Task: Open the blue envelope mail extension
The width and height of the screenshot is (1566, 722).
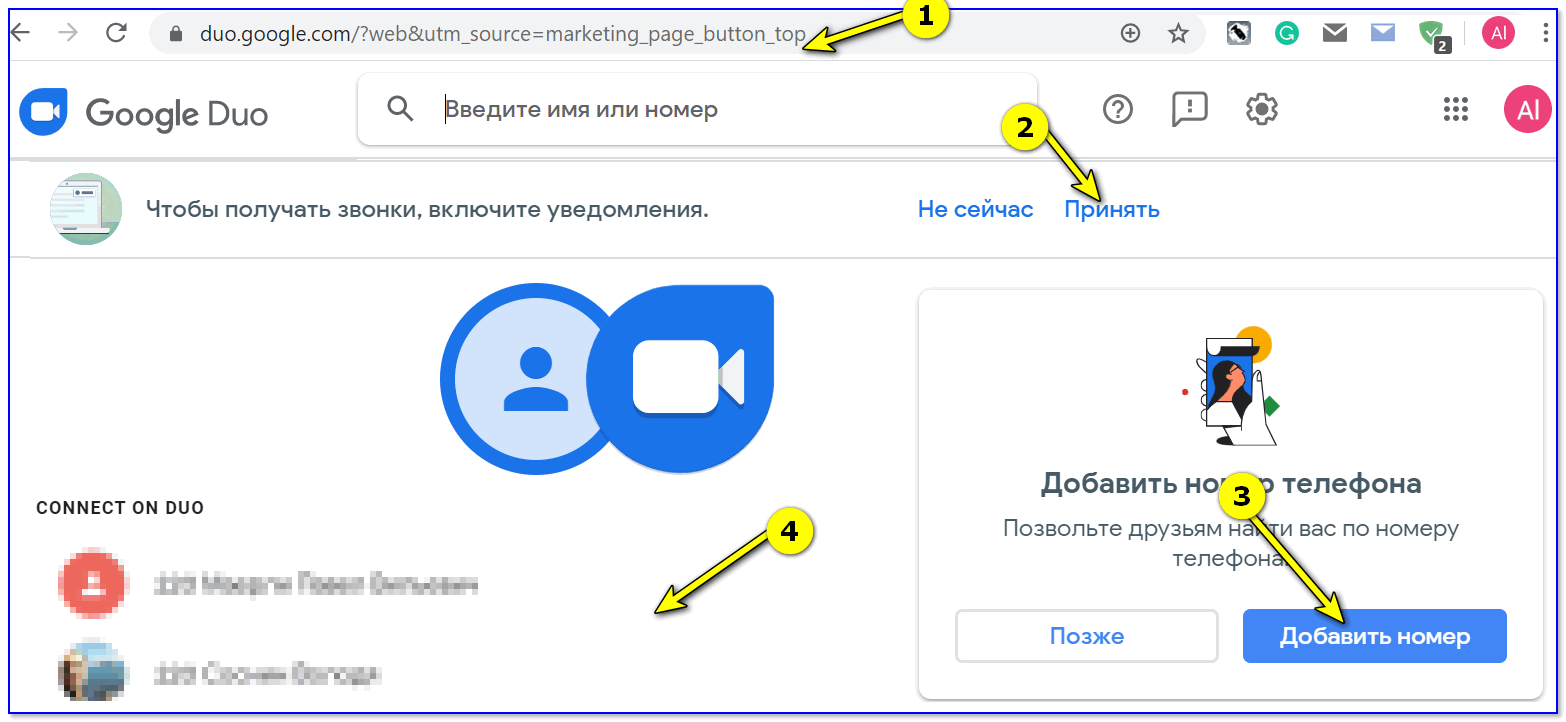Action: pos(1383,33)
